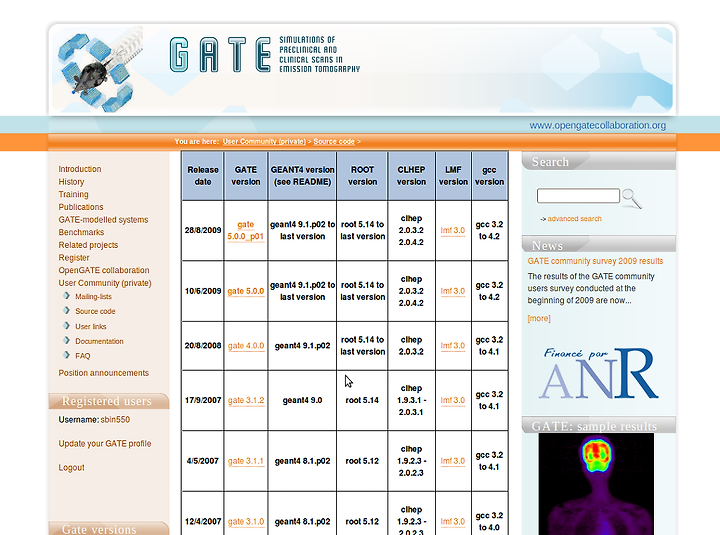Open the advanced search link
720x535 pixels.
point(574,219)
